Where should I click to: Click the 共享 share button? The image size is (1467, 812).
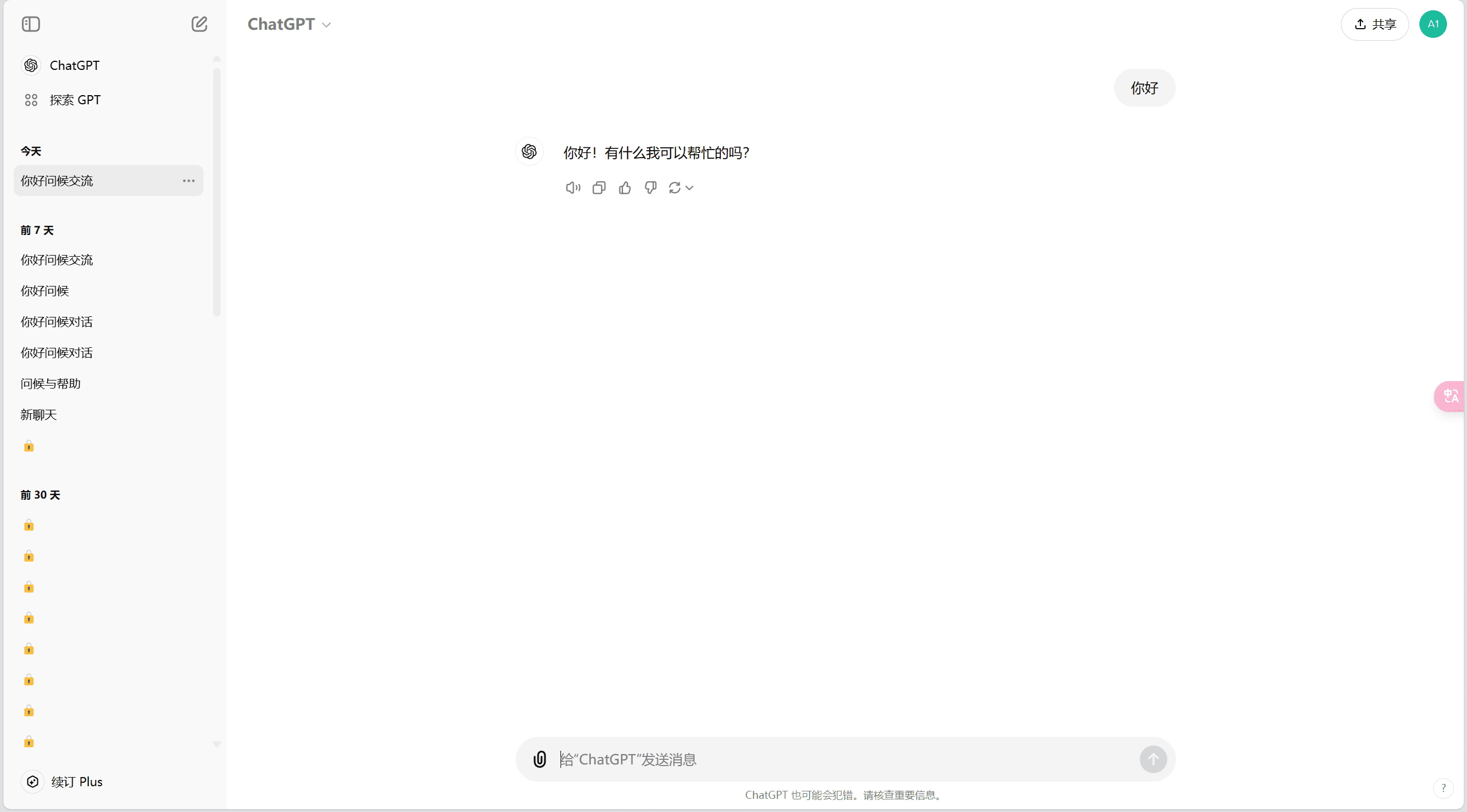coord(1375,24)
